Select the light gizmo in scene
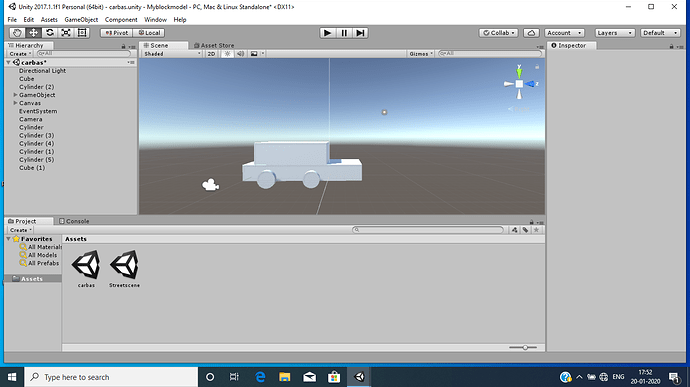The image size is (690, 387). pyautogui.click(x=384, y=112)
